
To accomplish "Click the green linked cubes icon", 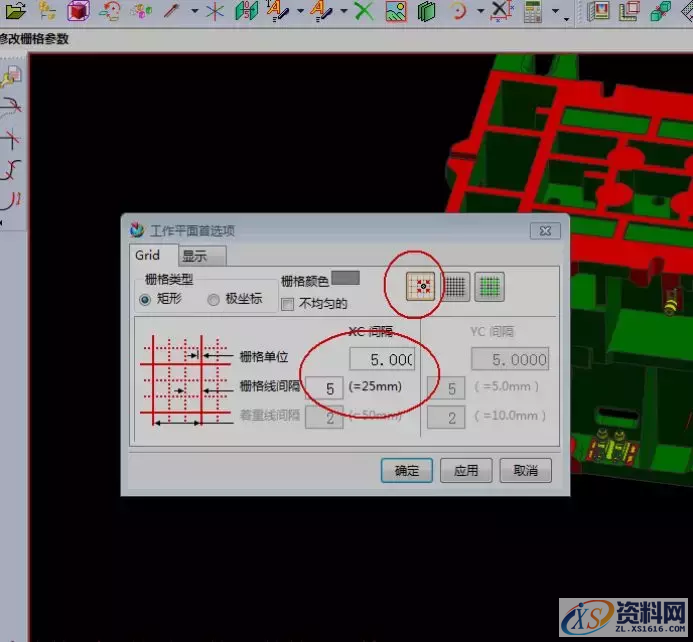I will coord(661,11).
